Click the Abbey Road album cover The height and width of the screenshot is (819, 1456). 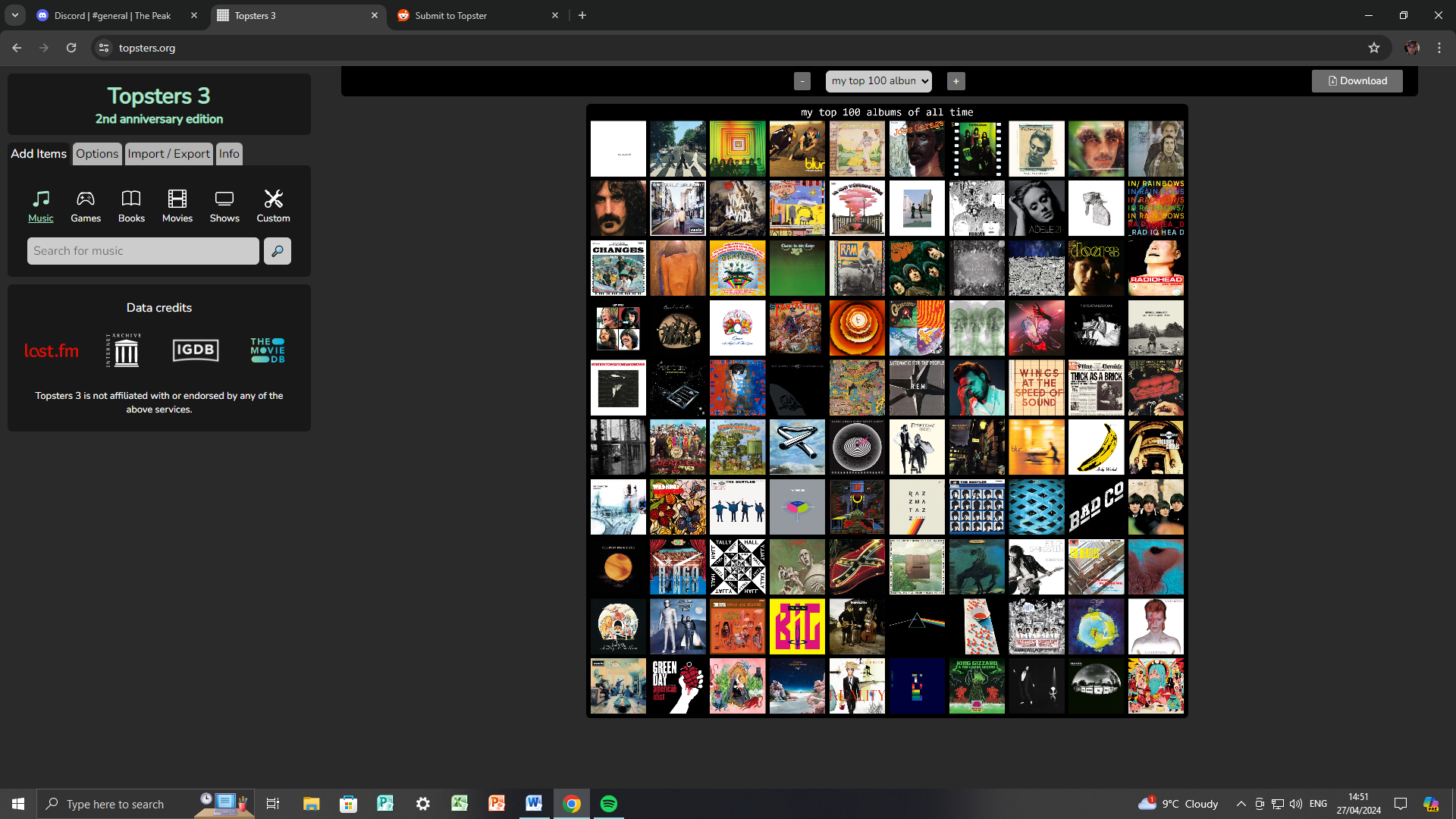pyautogui.click(x=678, y=149)
